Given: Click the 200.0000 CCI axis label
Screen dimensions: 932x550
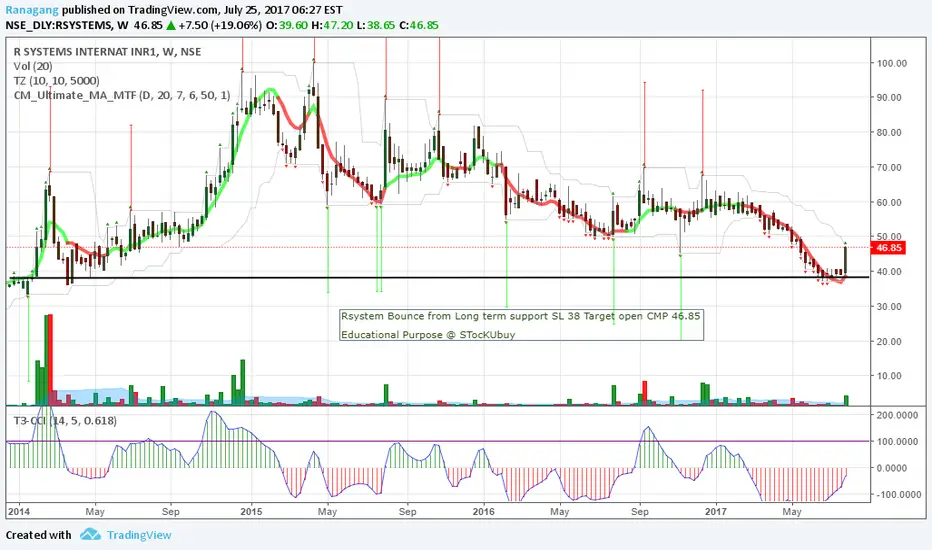Looking at the screenshot, I should (898, 415).
